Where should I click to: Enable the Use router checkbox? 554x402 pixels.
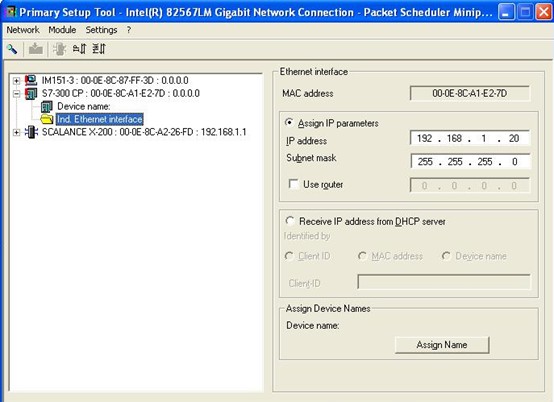(293, 184)
